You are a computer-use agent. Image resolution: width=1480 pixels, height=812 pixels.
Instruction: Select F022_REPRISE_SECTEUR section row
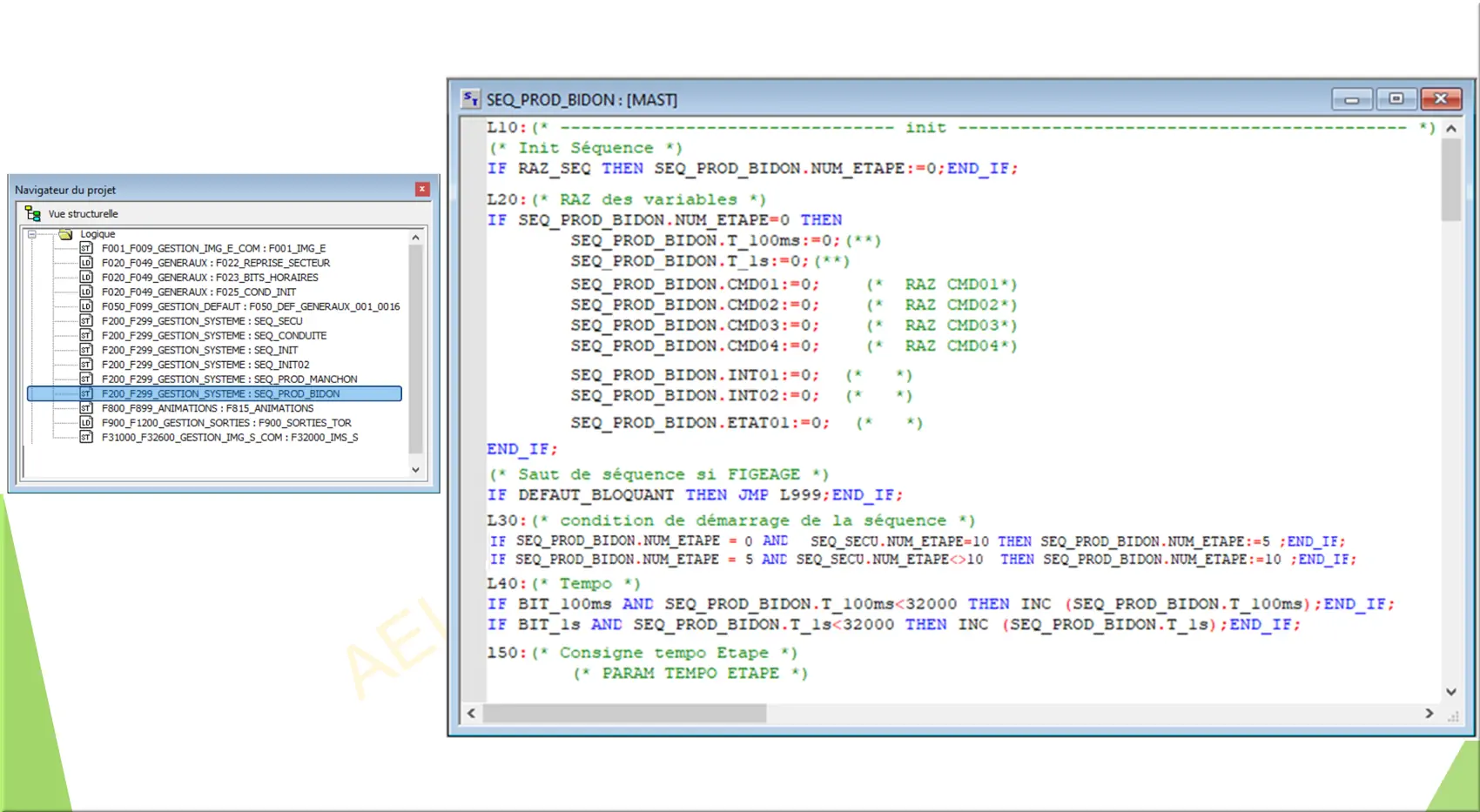tap(216, 263)
